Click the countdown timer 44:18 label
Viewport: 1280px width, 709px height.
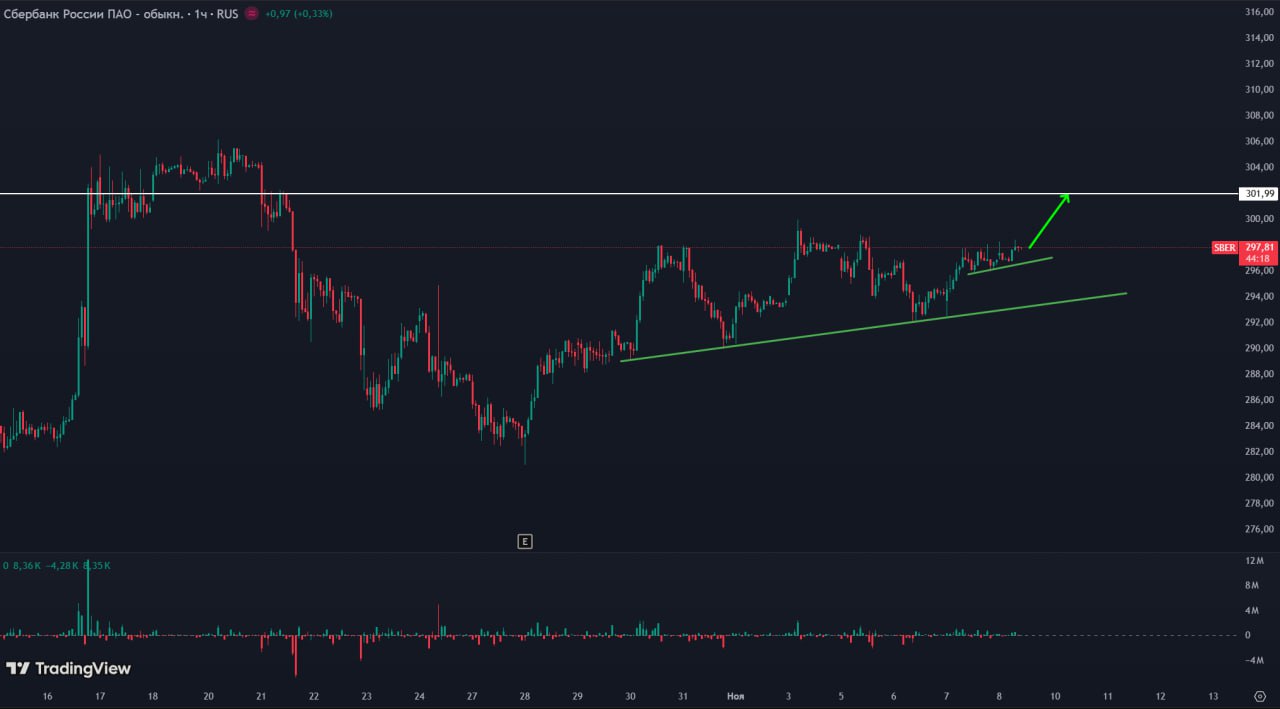click(1257, 259)
